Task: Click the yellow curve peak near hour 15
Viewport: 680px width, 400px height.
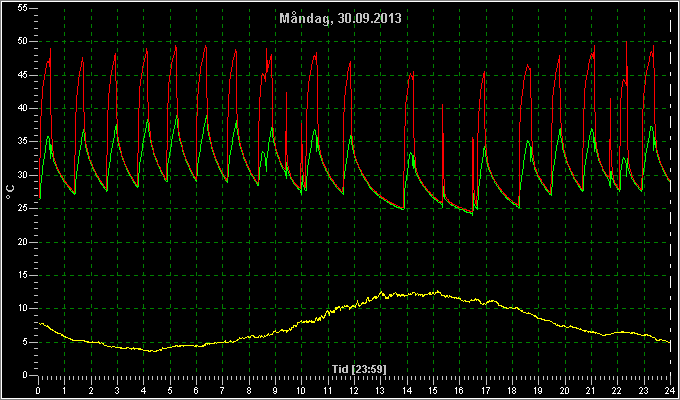Action: click(438, 291)
